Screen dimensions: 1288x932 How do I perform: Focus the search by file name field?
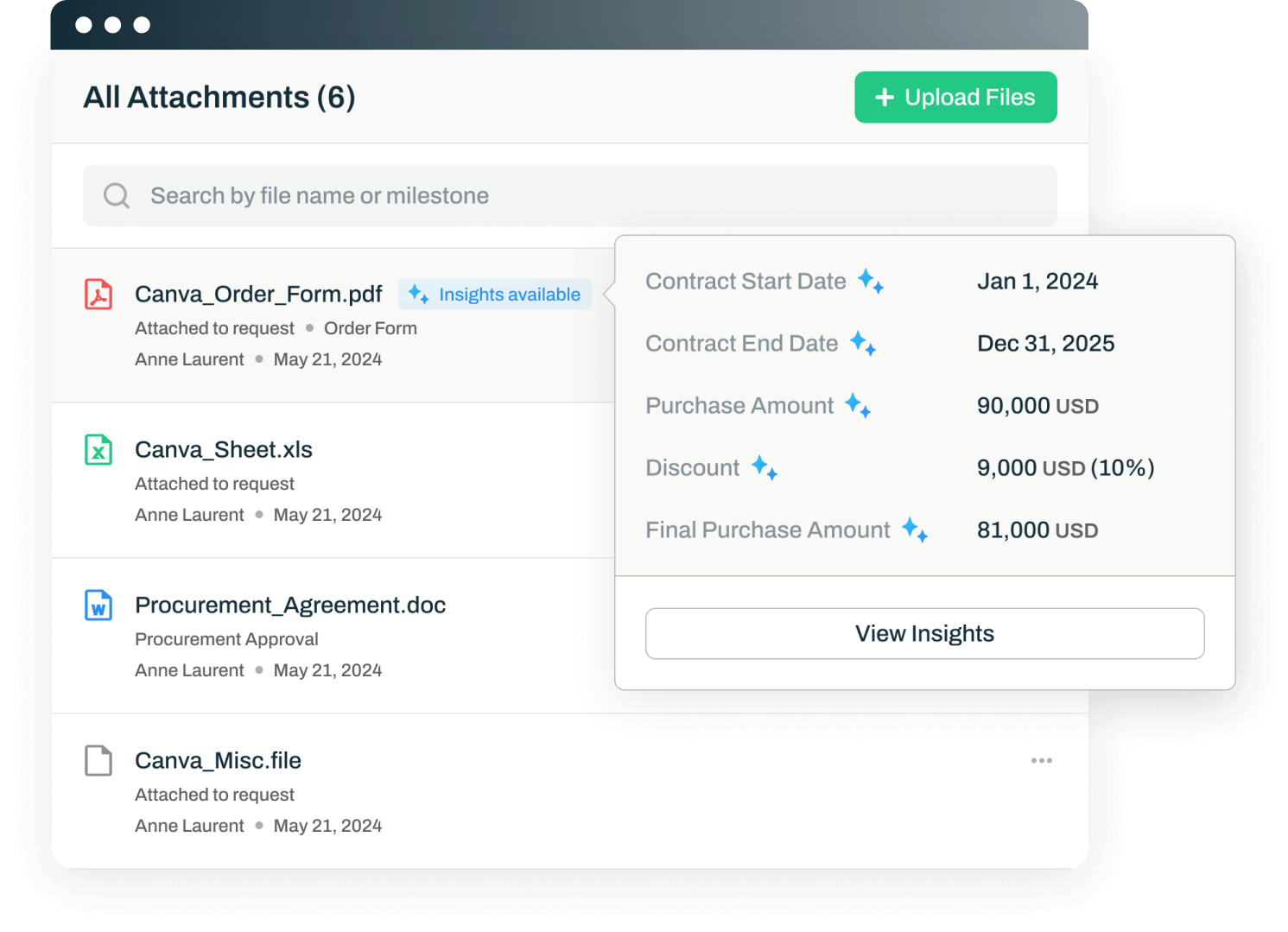(x=570, y=195)
